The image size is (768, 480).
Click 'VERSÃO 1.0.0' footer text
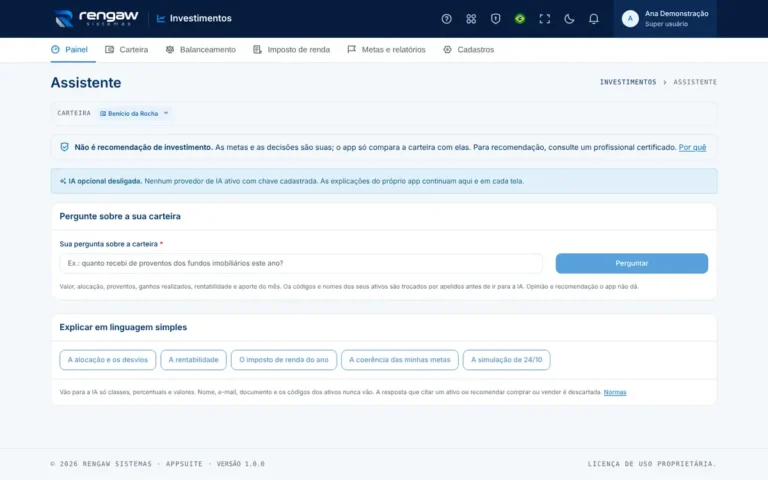pyautogui.click(x=240, y=464)
